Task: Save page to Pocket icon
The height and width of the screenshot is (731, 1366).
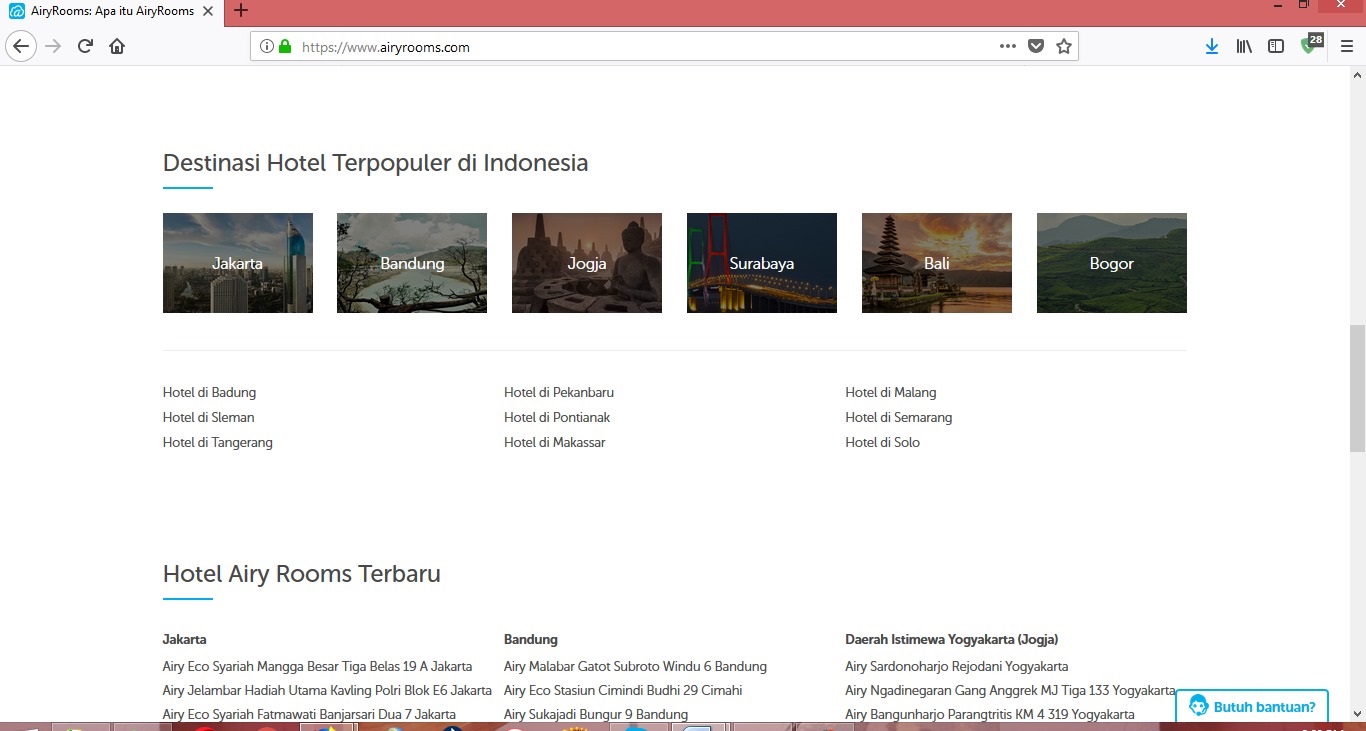Action: click(1036, 46)
